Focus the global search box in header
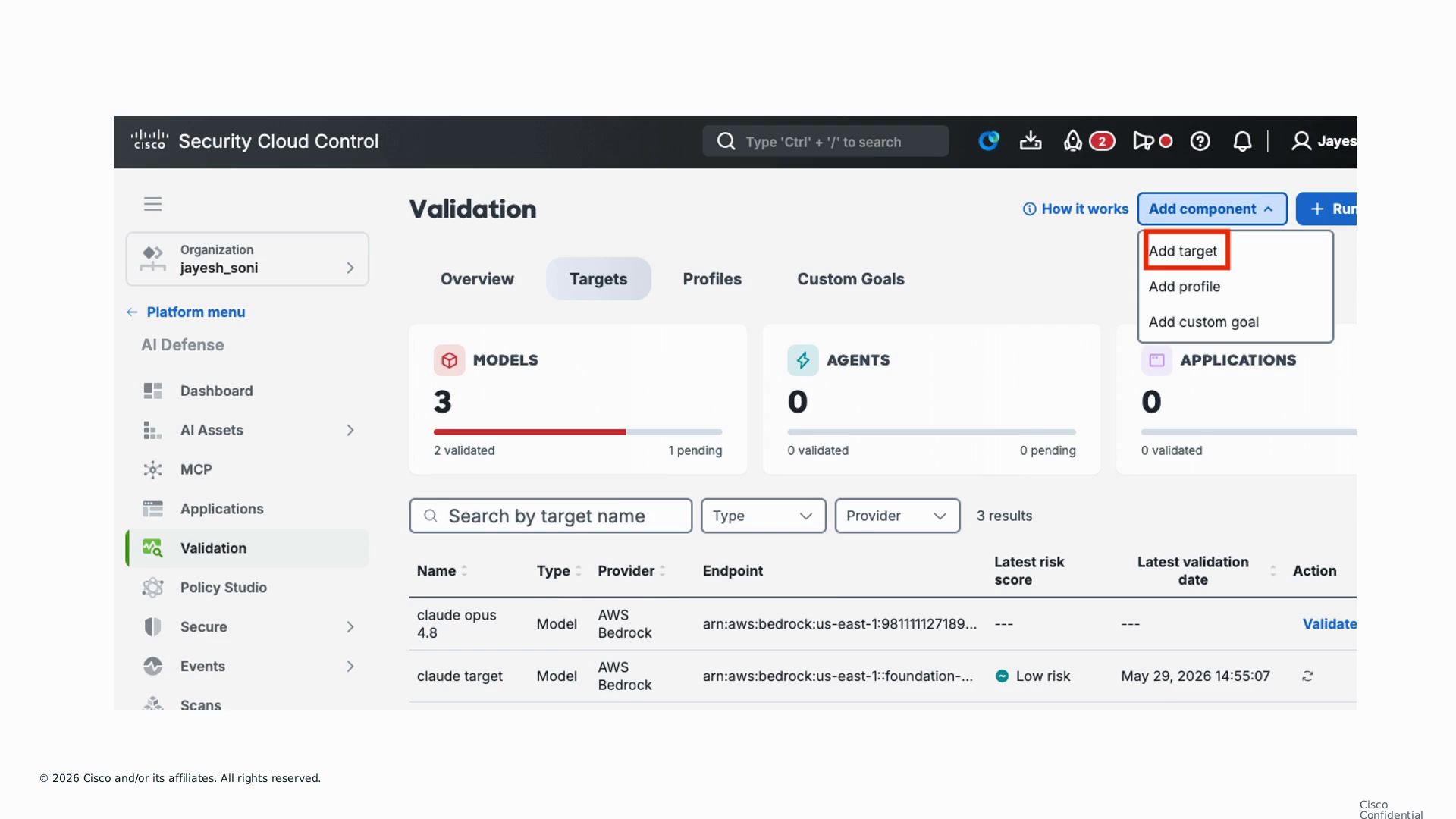The height and width of the screenshot is (819, 1456). tap(825, 141)
